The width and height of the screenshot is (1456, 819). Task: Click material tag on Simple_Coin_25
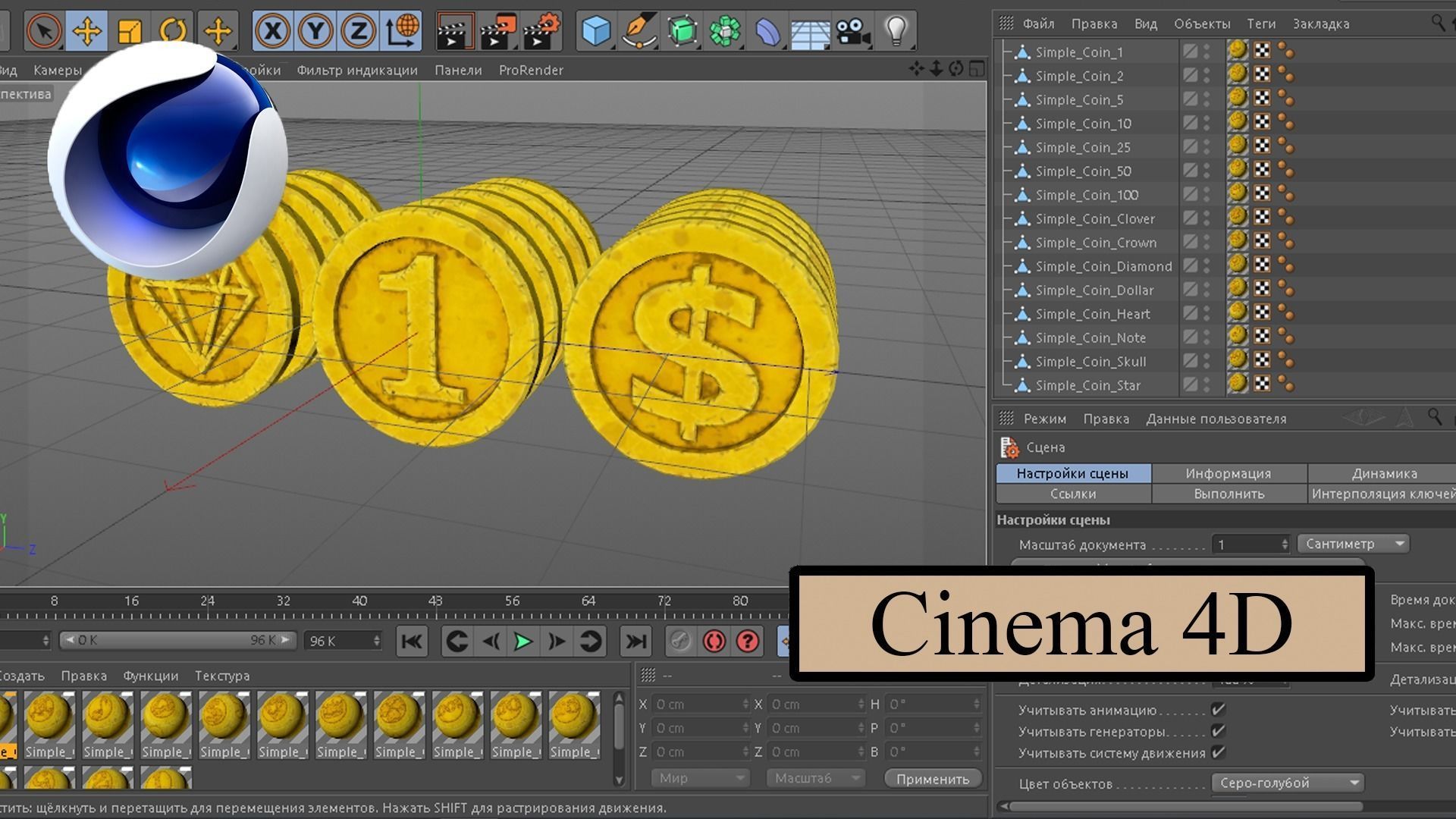(x=1238, y=146)
